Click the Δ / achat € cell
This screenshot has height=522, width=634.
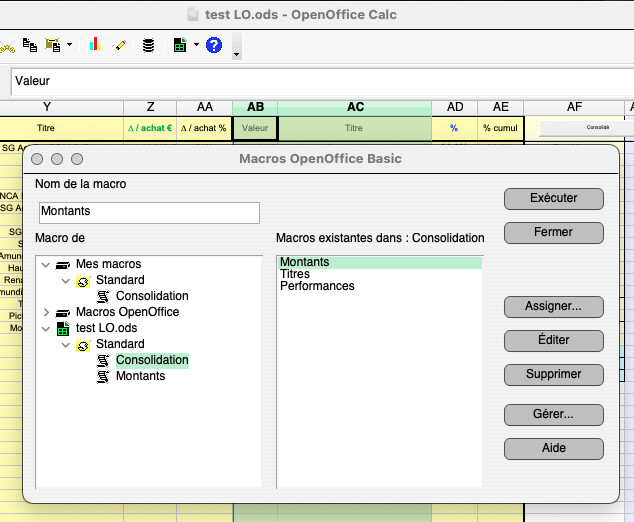[x=150, y=128]
